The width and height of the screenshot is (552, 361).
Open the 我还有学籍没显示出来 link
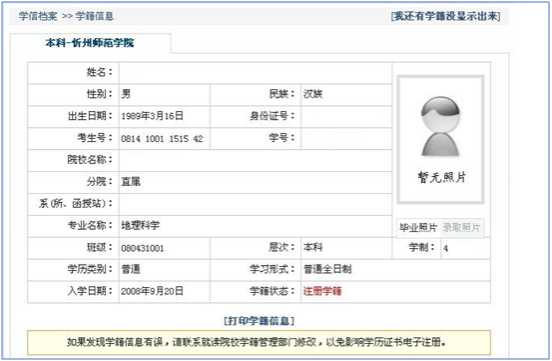point(445,16)
